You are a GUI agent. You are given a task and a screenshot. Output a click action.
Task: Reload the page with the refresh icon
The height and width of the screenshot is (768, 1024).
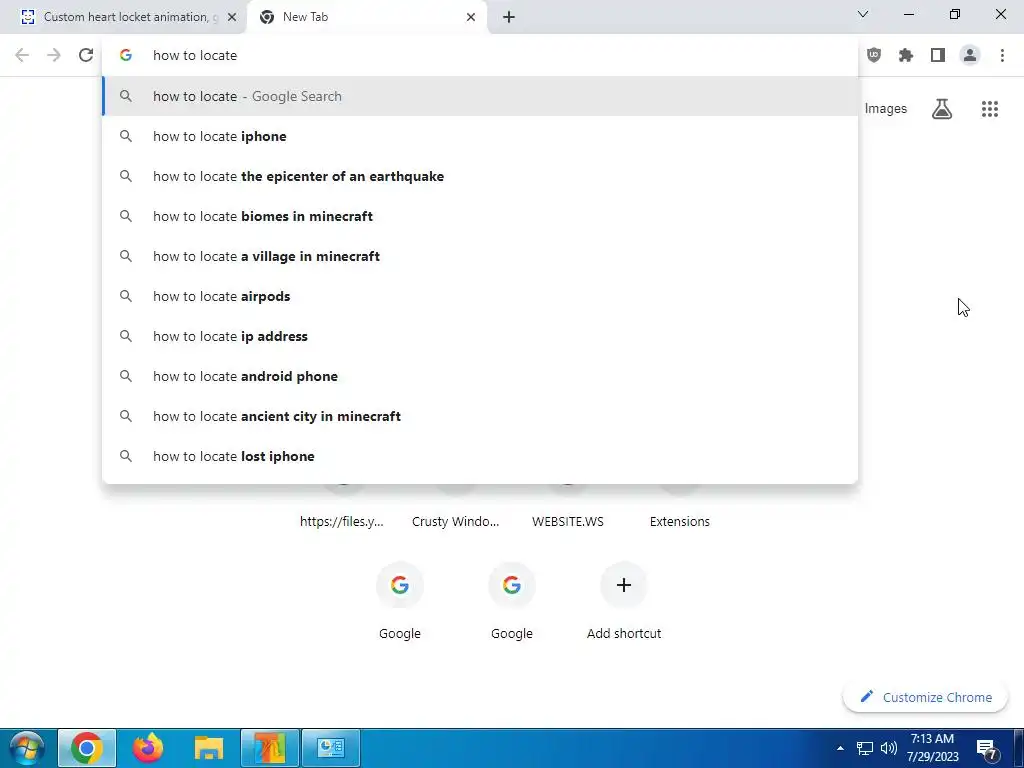point(86,56)
